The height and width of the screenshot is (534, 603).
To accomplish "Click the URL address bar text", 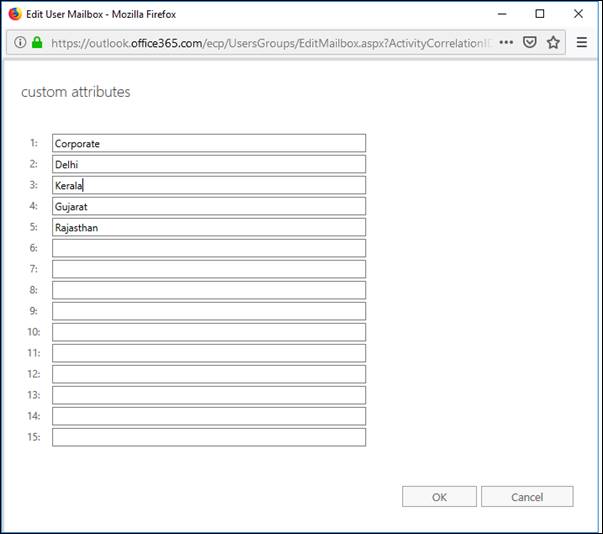I will [x=272, y=43].
